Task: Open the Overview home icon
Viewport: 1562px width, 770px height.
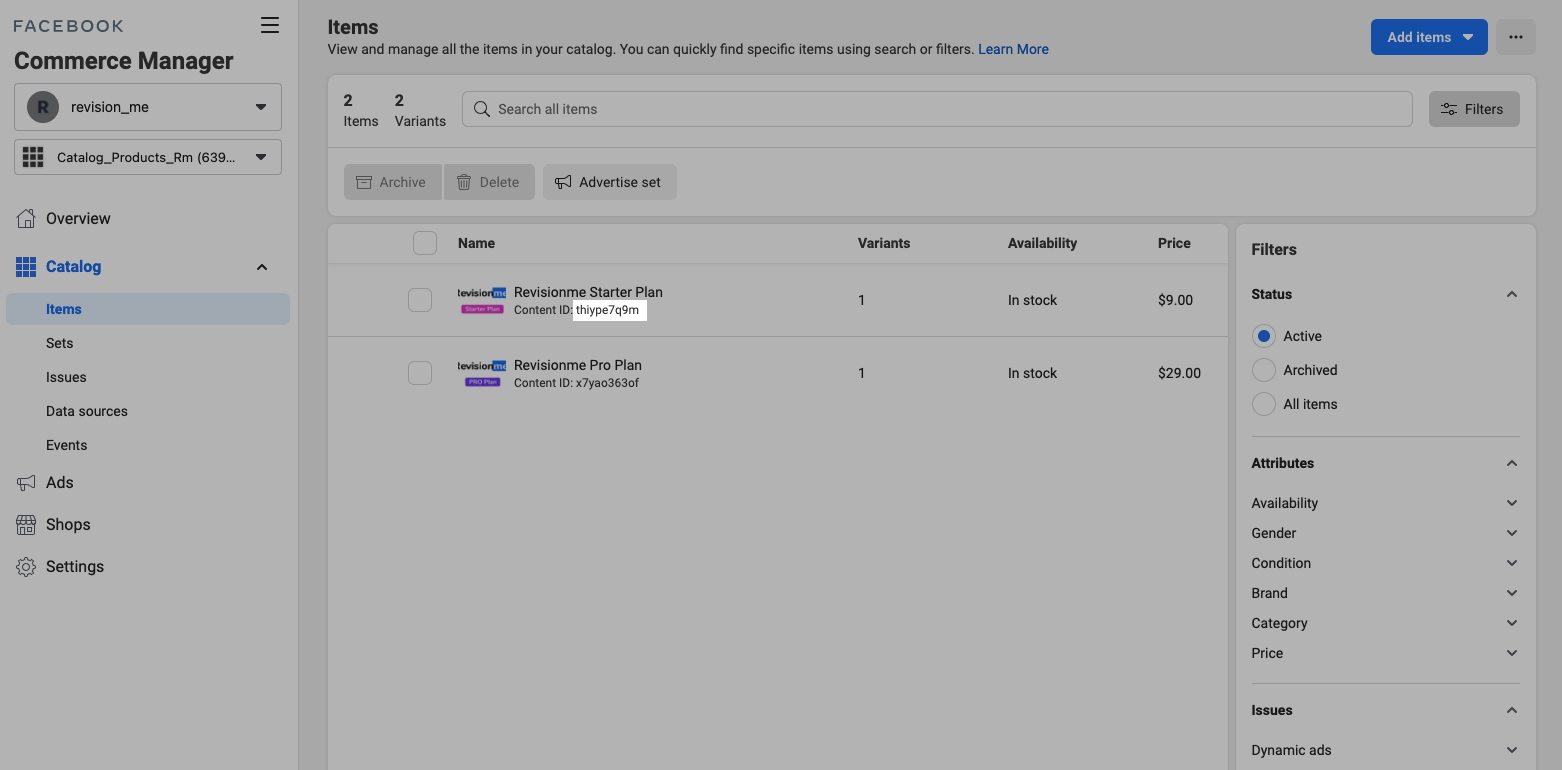Action: [26, 219]
